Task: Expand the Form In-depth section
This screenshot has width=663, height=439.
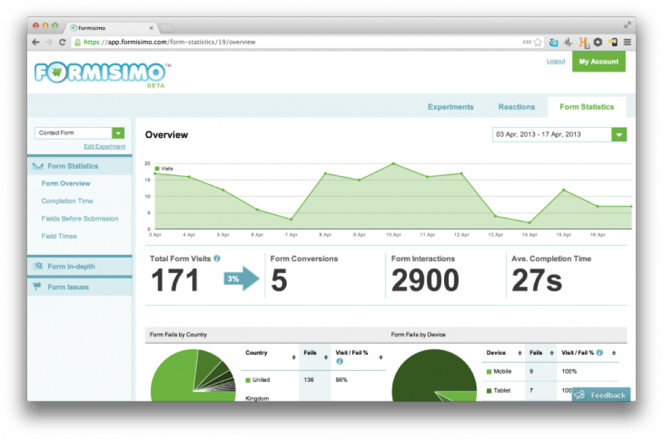Action: coord(79,266)
